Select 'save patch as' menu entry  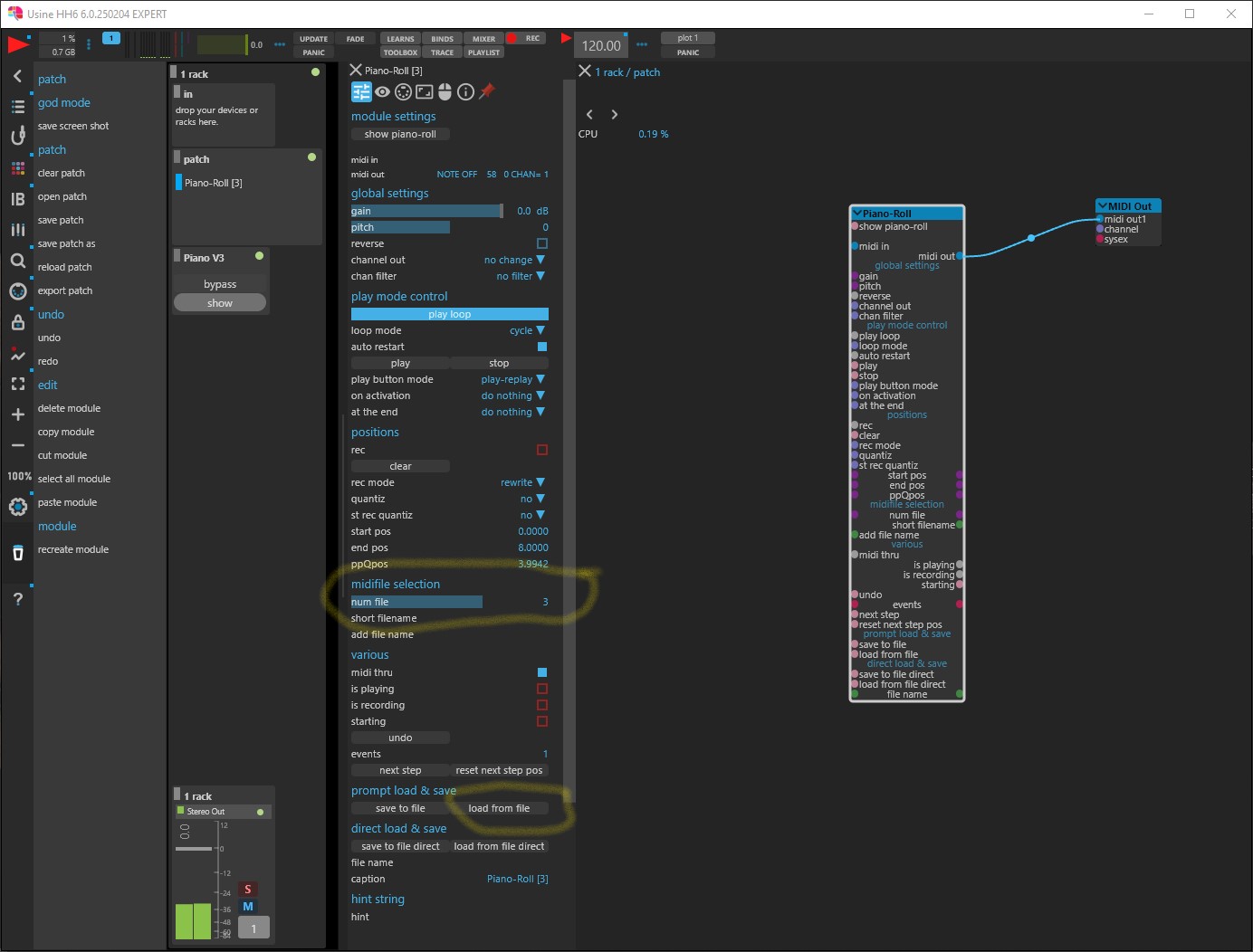pos(66,243)
